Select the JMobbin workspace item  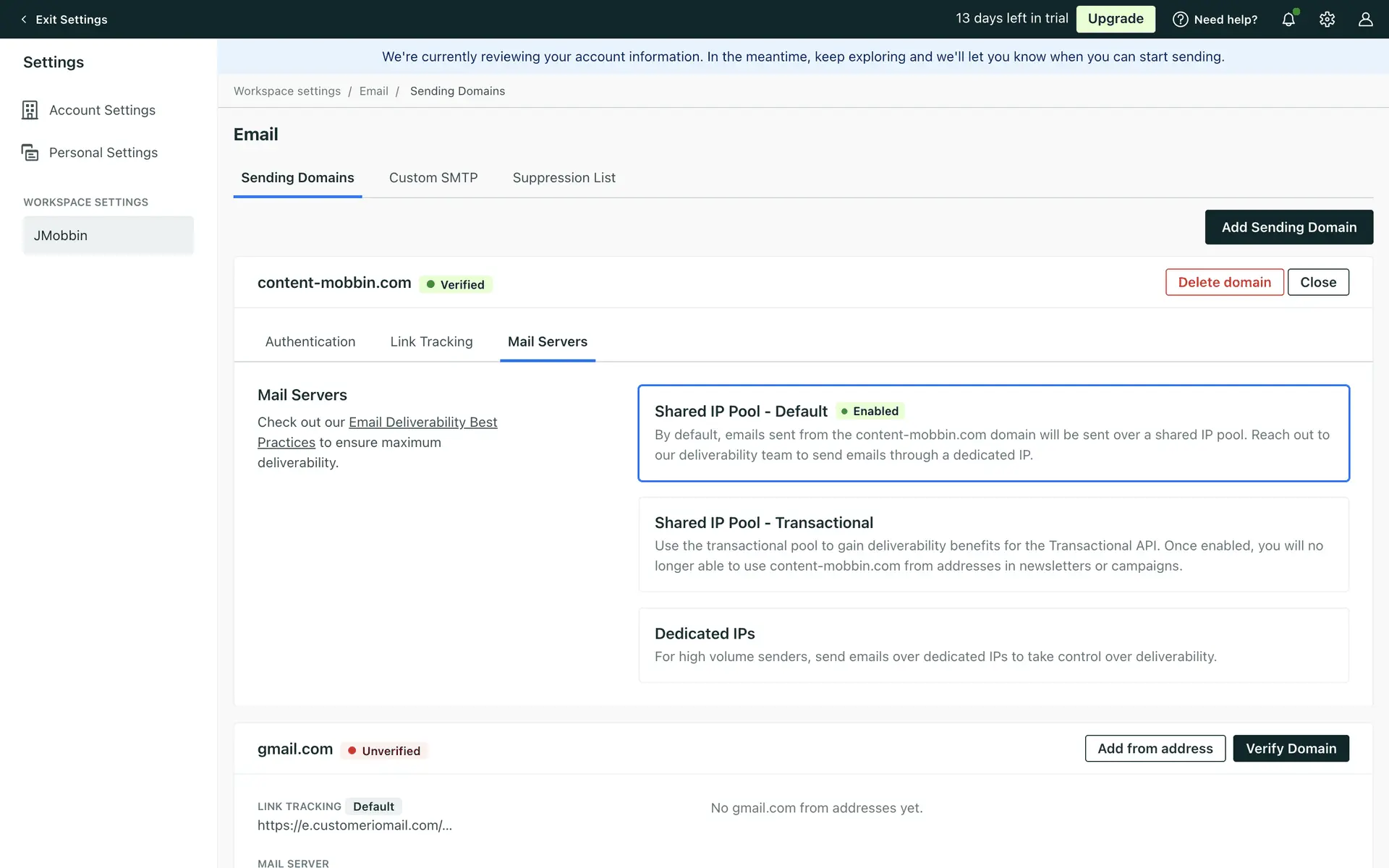pos(108,235)
